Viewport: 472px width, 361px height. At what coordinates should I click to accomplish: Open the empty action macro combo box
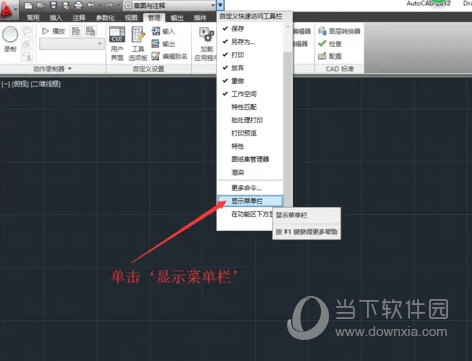(72, 44)
